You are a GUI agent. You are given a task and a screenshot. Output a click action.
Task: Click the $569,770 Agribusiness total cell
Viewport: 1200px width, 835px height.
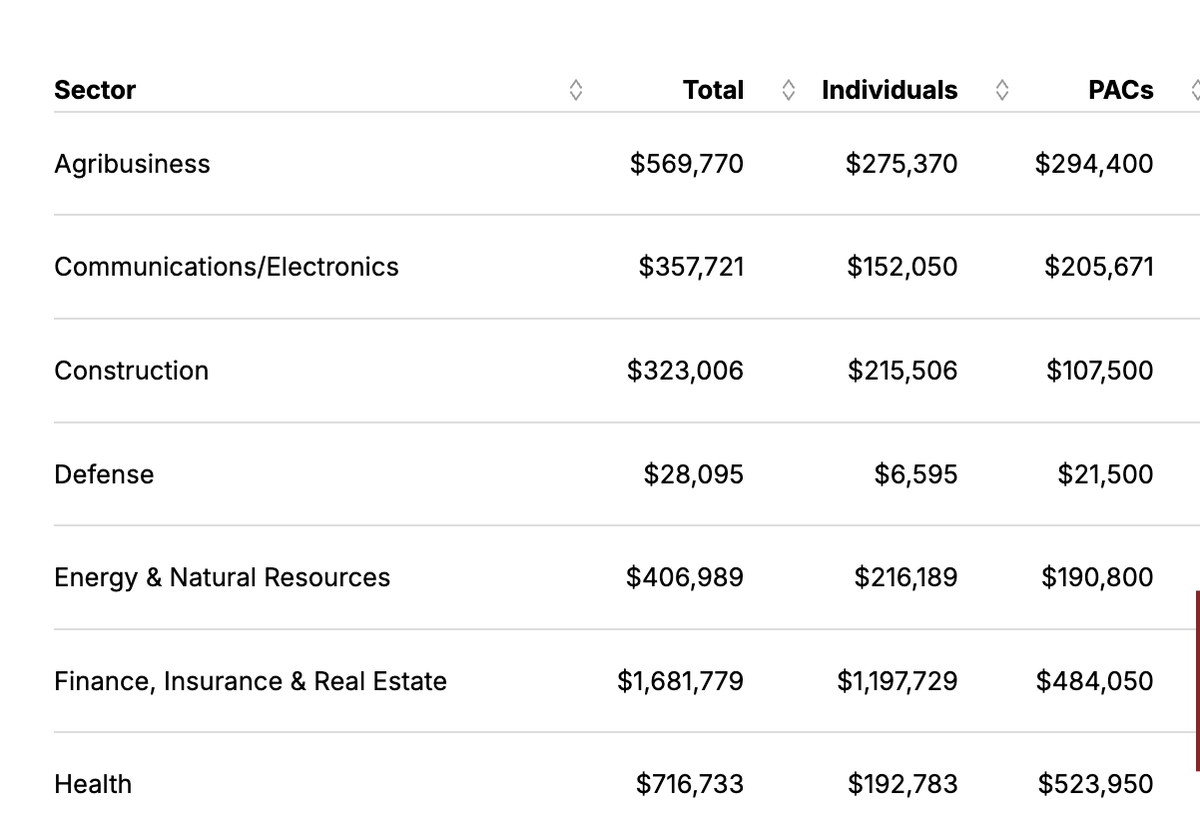tap(686, 164)
